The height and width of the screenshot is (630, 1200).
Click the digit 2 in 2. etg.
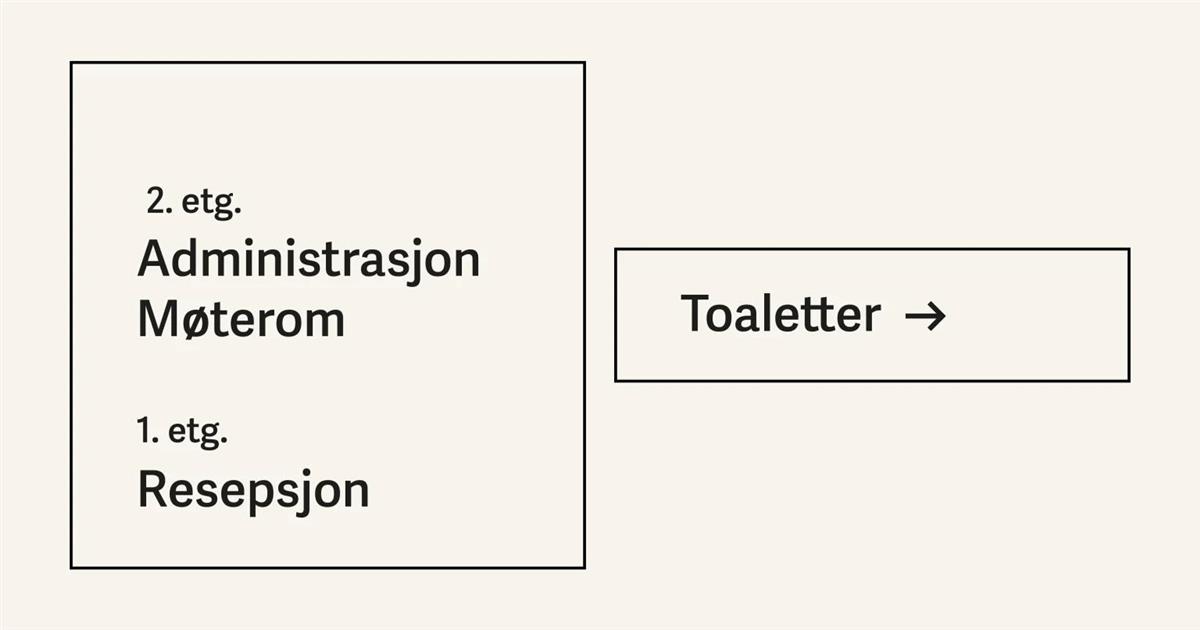pyautogui.click(x=157, y=202)
